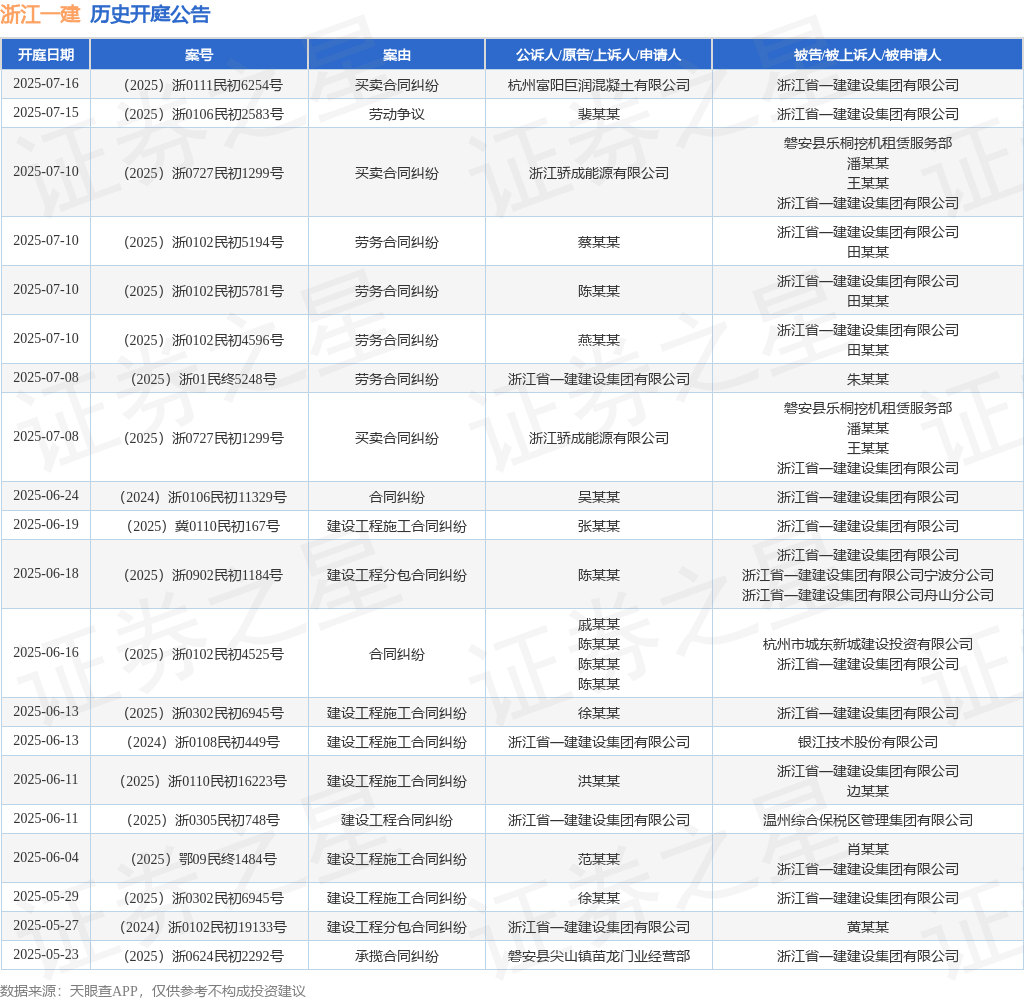Click case number (2024)浙0108民初449号

coord(204,743)
